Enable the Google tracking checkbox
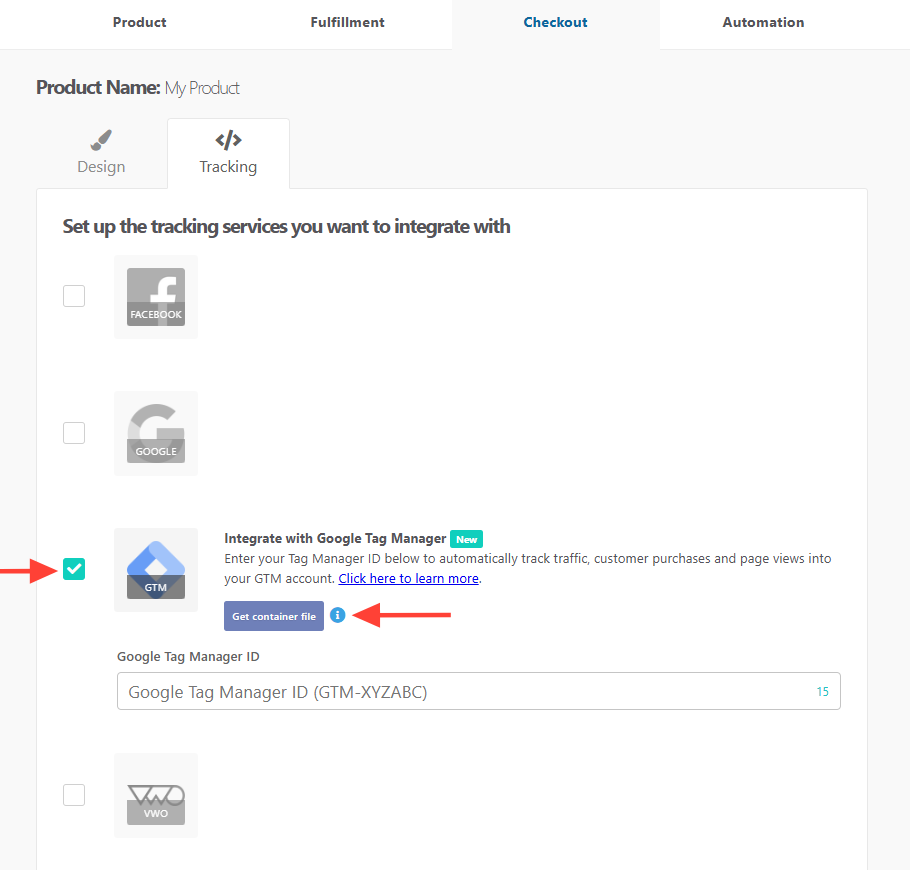The height and width of the screenshot is (870, 910). coord(74,433)
